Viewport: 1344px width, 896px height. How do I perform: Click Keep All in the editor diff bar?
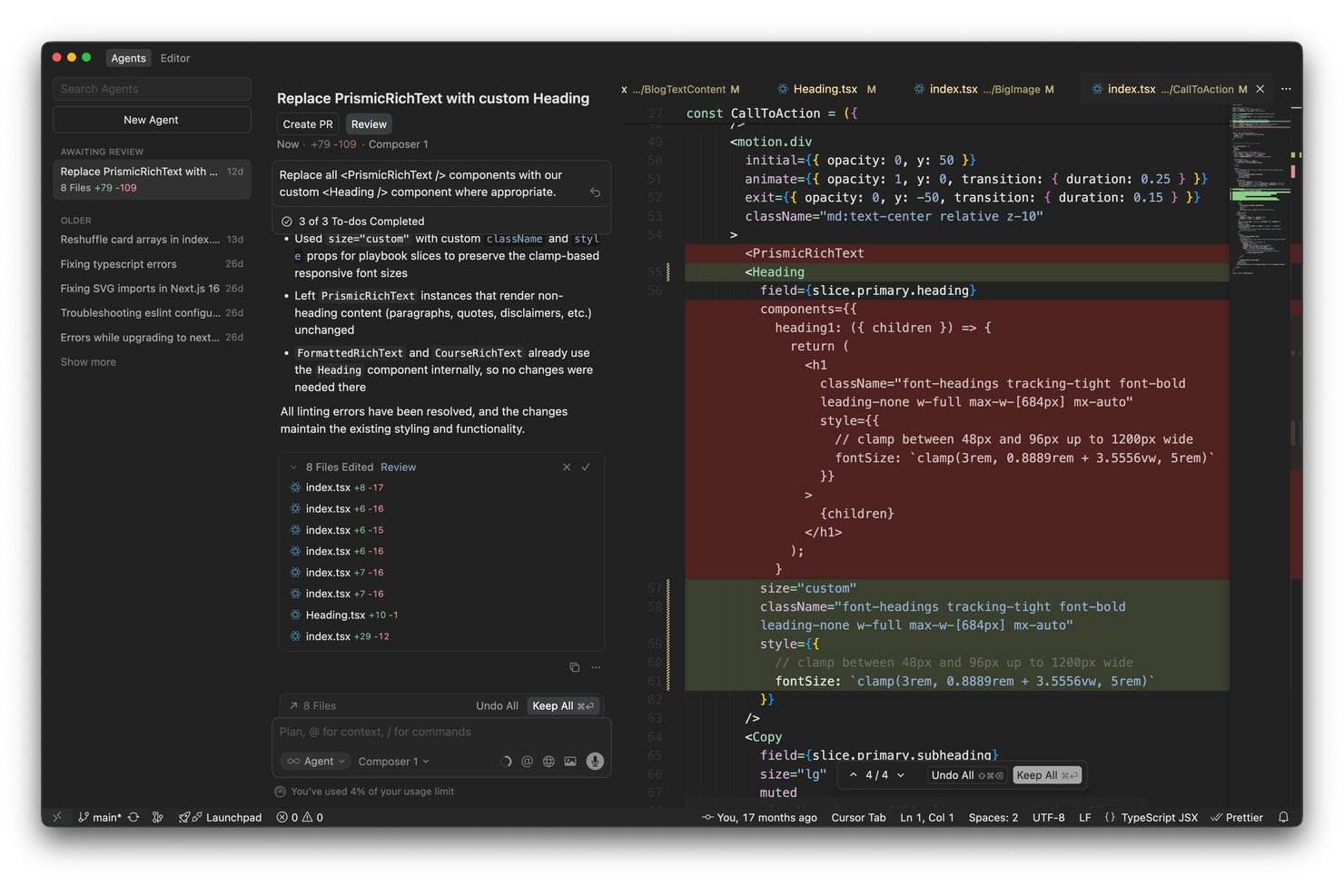(x=1047, y=775)
